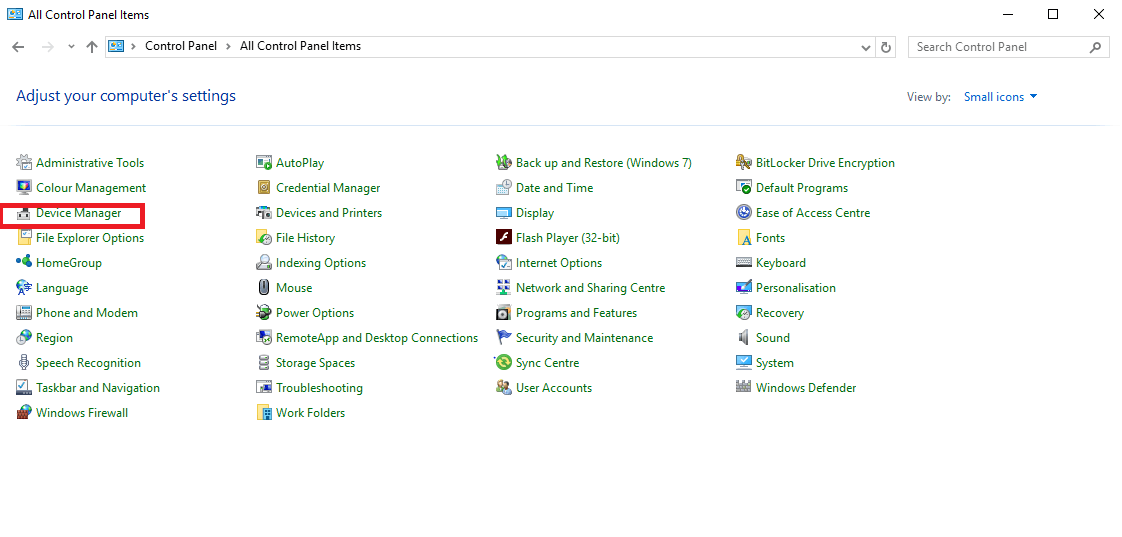Click the Network and Sharing Centre icon
The height and width of the screenshot is (537, 1122).
(x=504, y=288)
